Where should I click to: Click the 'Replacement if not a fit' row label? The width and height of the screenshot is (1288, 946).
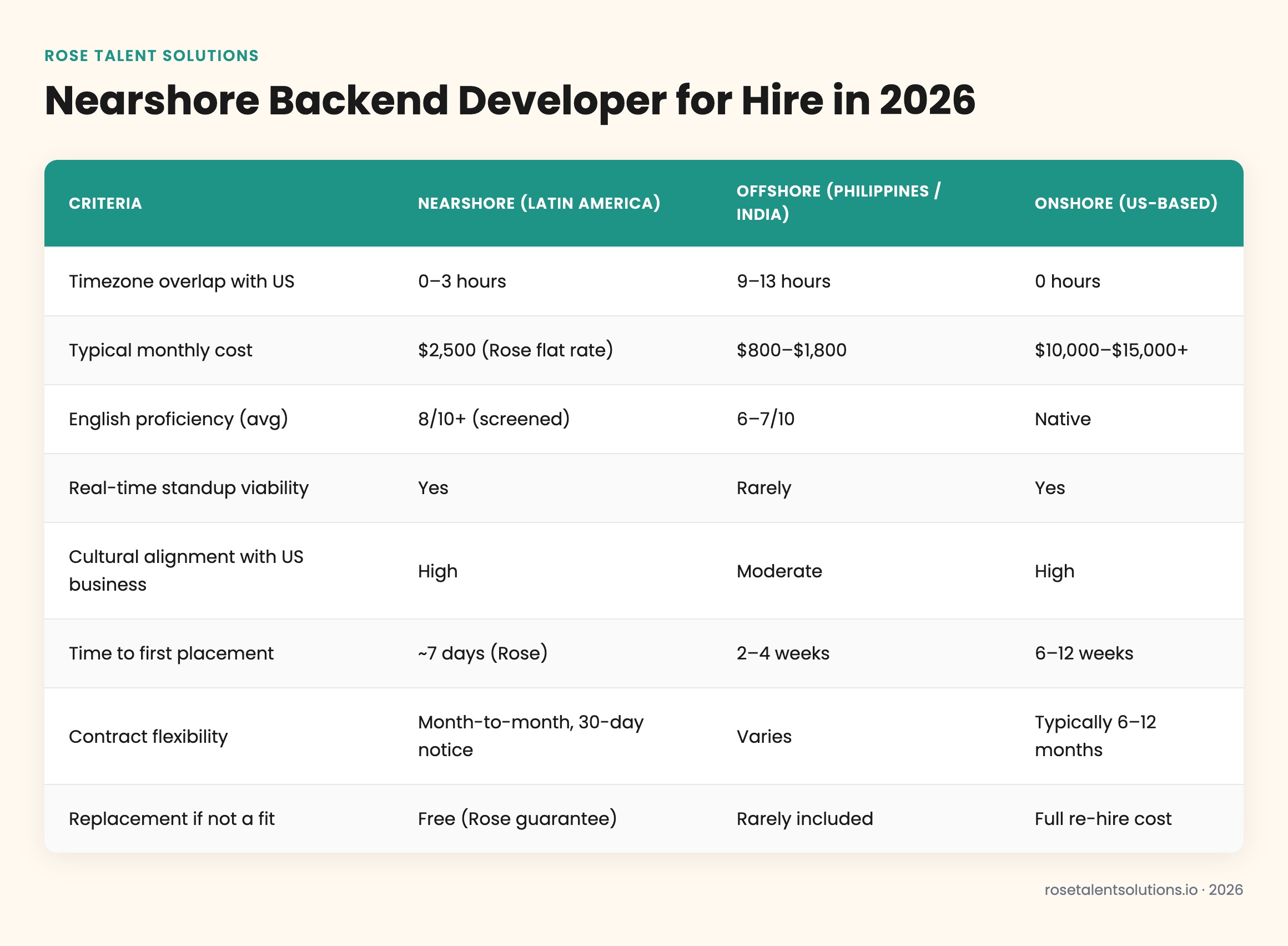[171, 819]
